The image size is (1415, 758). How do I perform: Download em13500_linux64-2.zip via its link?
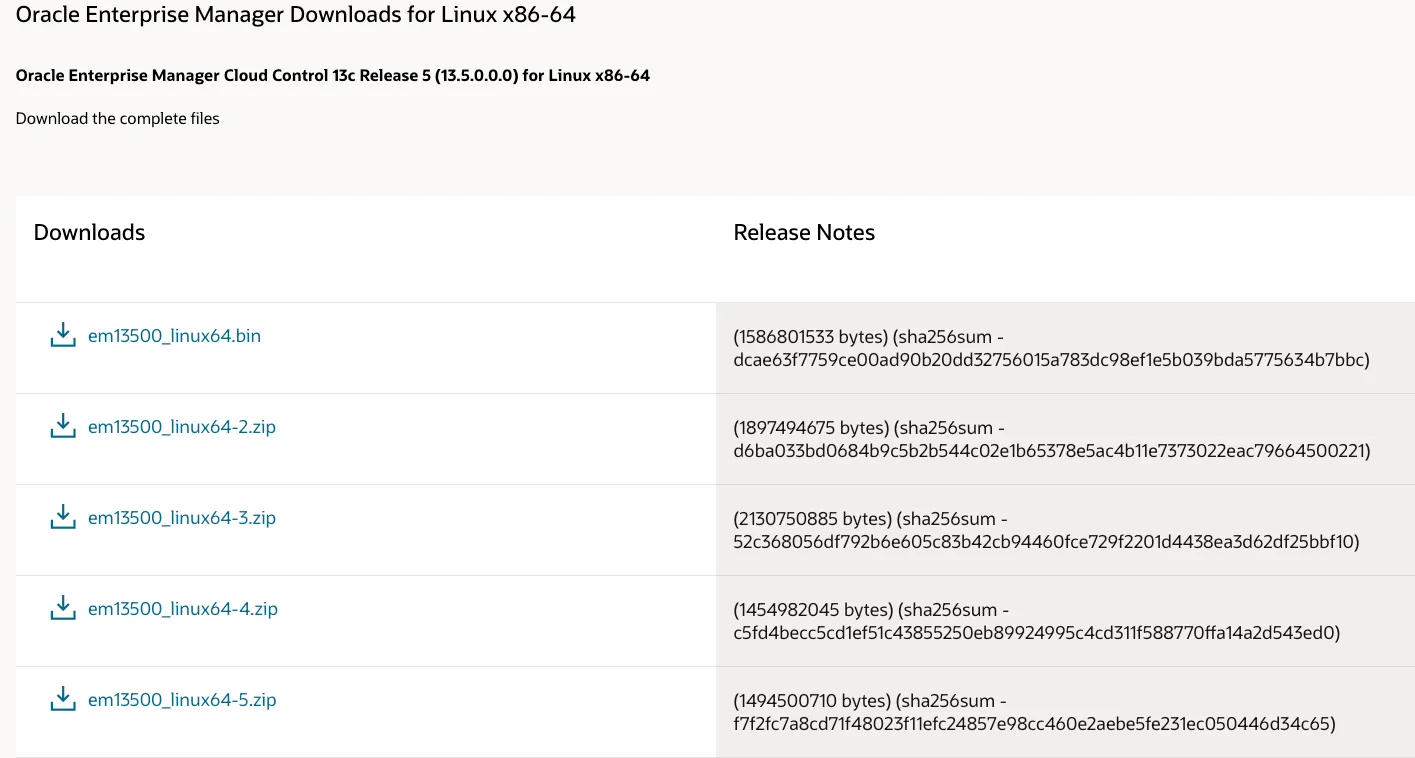tap(181, 427)
